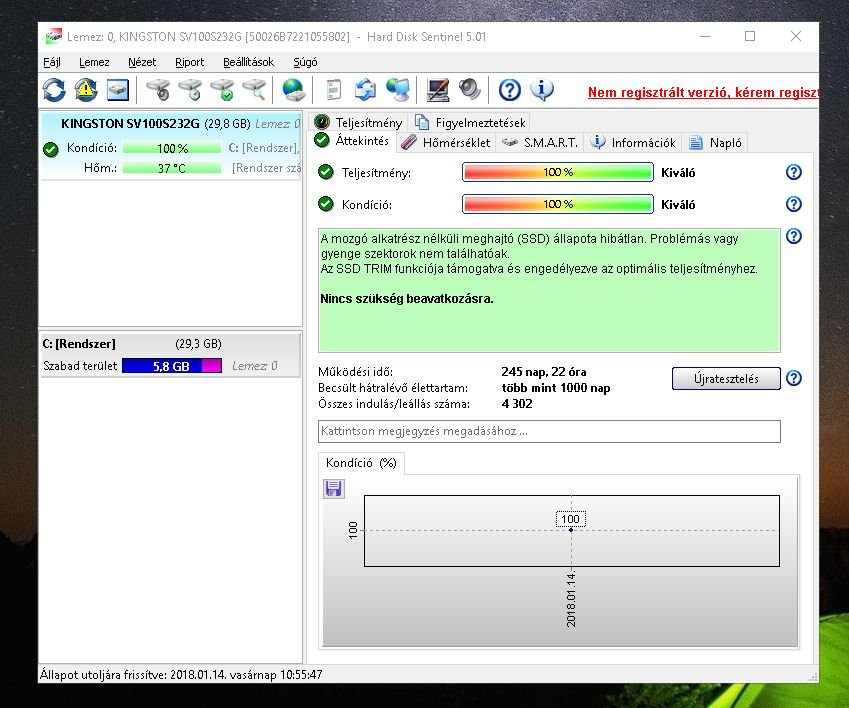
Task: Open the Súgó menu
Action: [305, 62]
